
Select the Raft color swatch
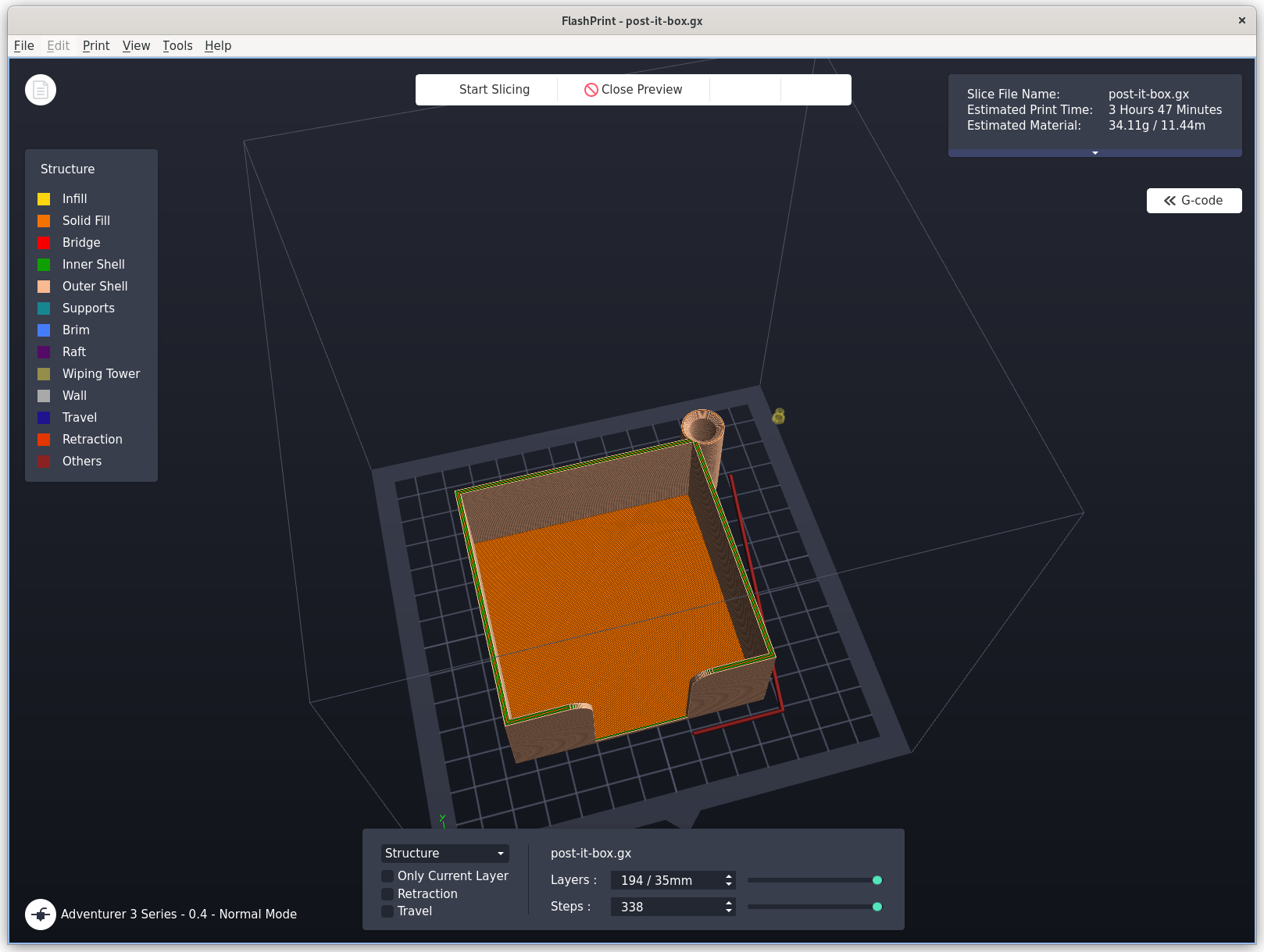point(43,352)
